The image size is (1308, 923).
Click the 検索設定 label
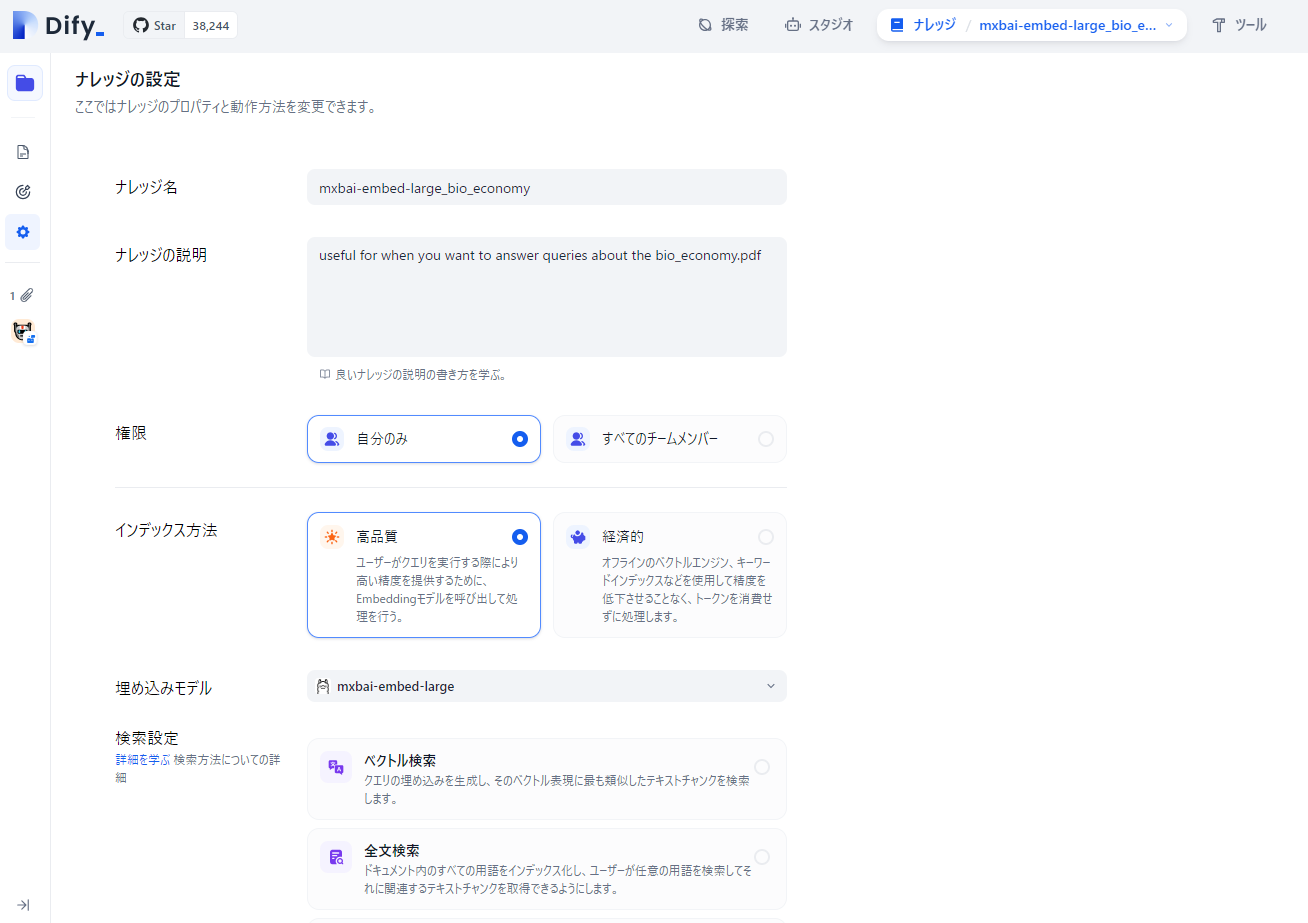pyautogui.click(x=147, y=738)
